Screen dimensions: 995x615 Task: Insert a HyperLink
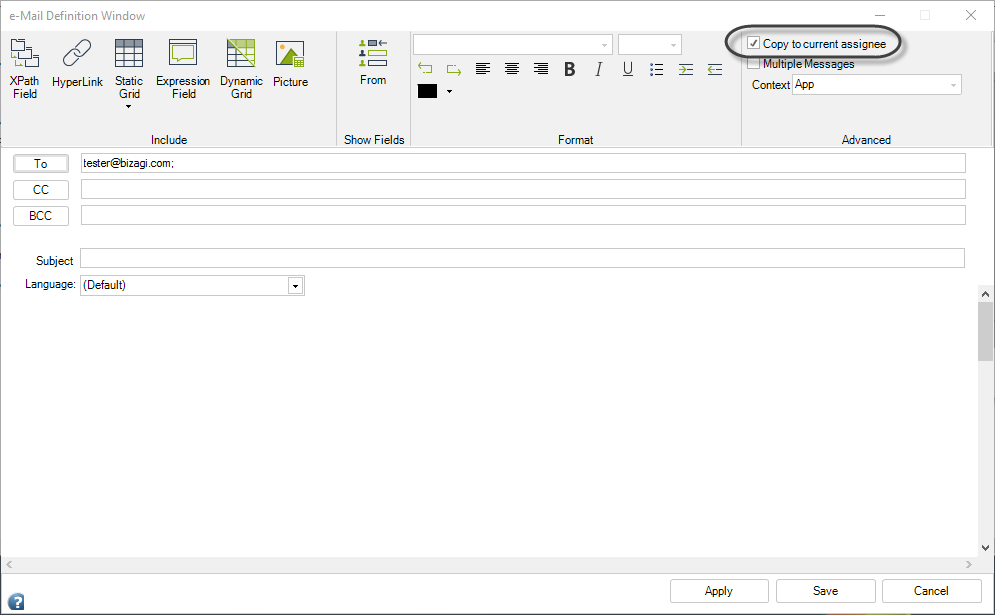[x=77, y=63]
